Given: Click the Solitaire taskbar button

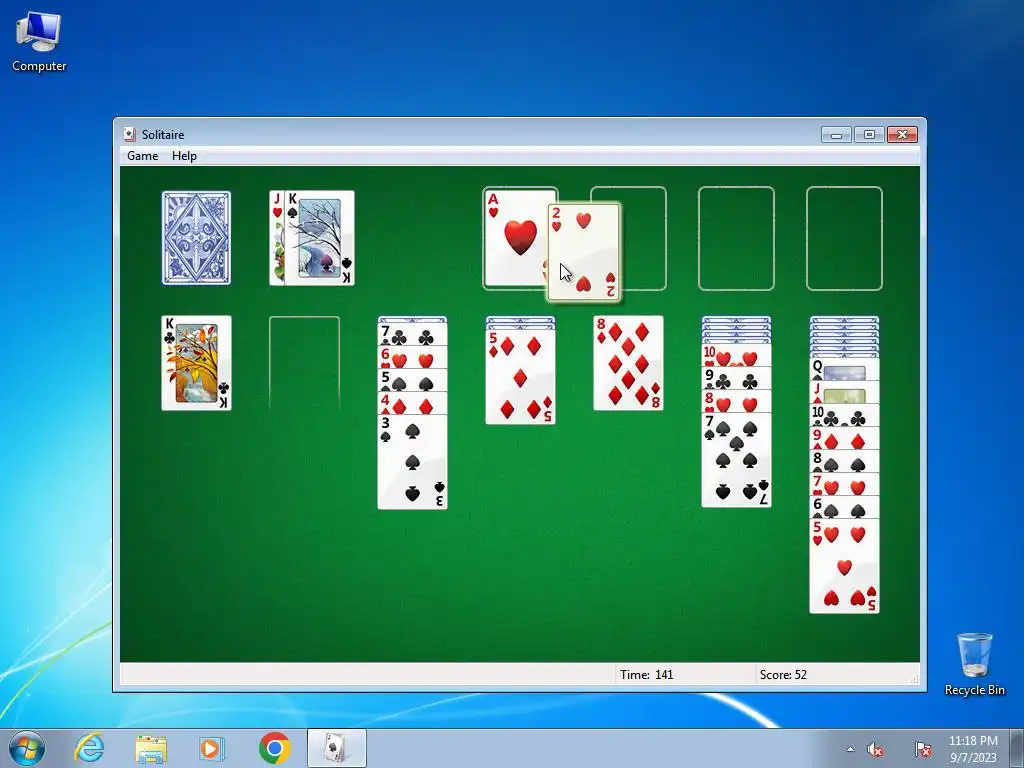Looking at the screenshot, I should pyautogui.click(x=336, y=748).
